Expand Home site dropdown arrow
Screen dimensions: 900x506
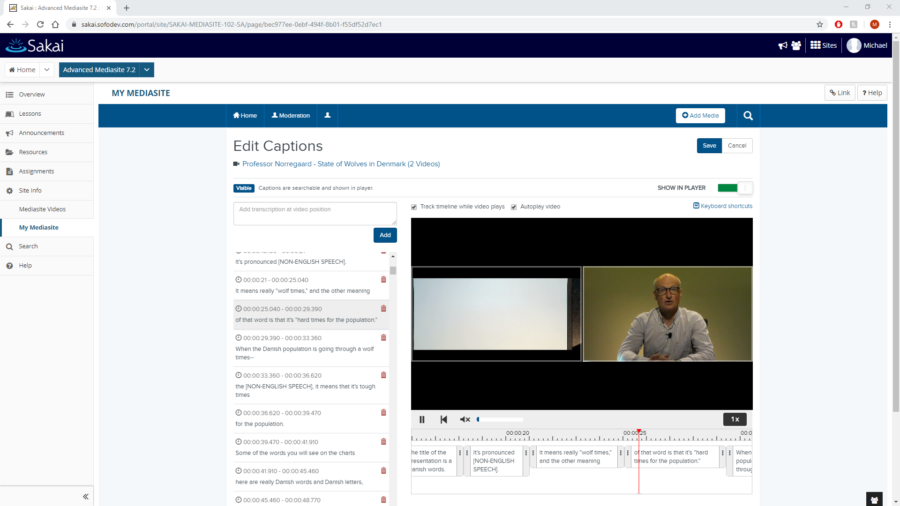pos(46,70)
